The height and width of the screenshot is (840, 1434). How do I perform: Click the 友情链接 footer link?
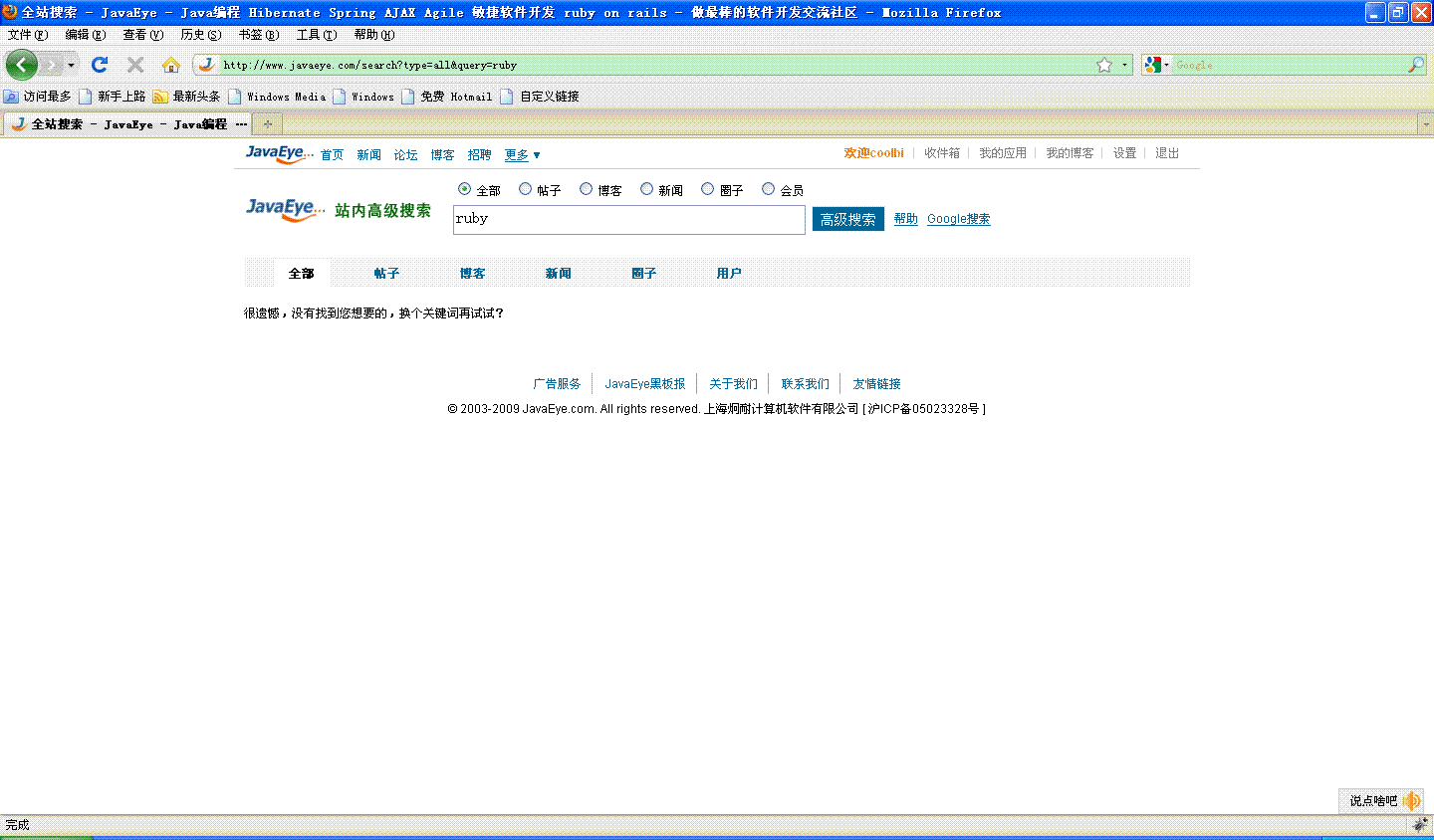point(876,384)
